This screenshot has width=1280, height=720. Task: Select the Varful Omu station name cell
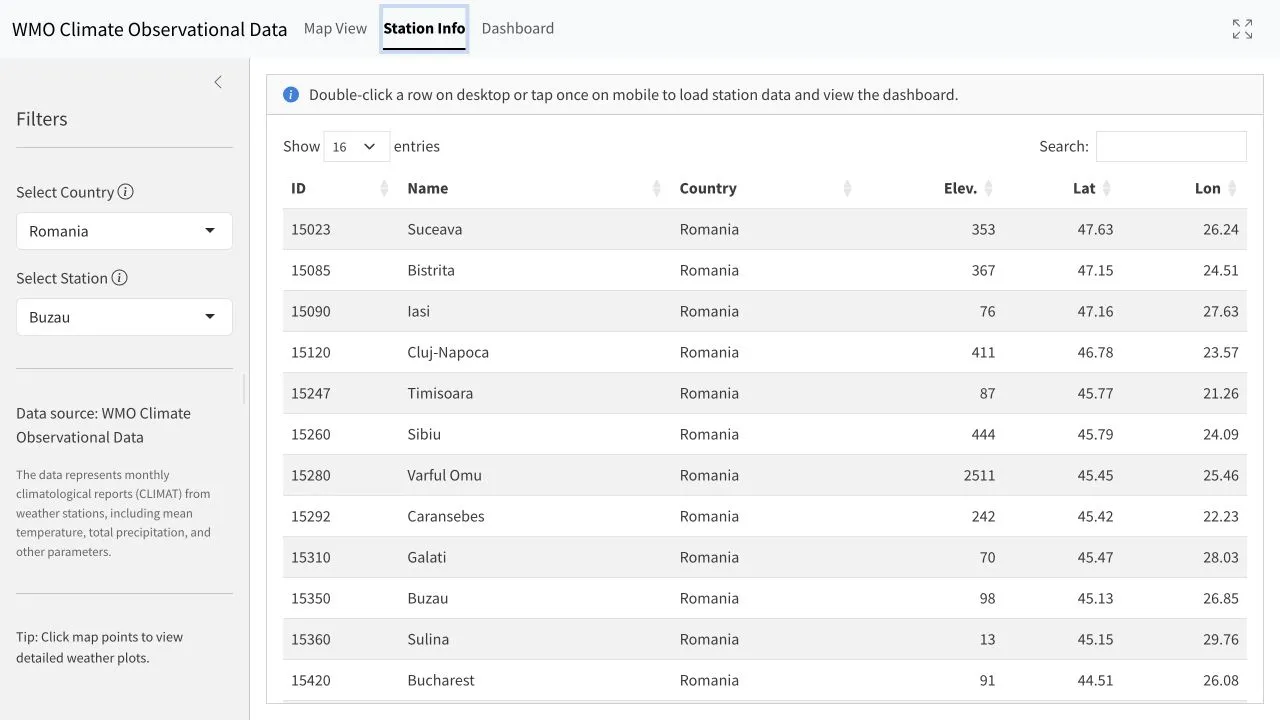445,475
